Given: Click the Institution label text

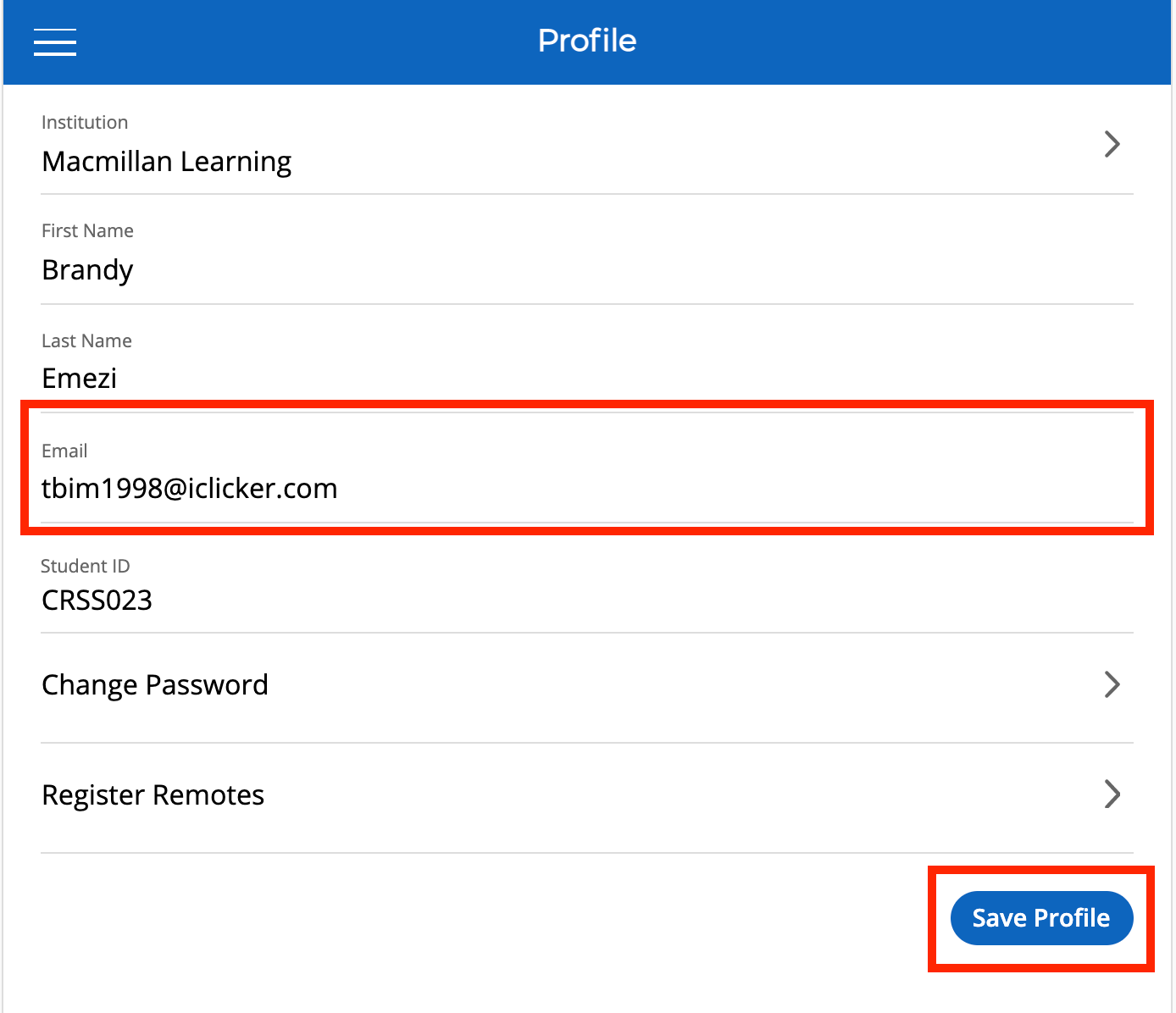Looking at the screenshot, I should 85,122.
